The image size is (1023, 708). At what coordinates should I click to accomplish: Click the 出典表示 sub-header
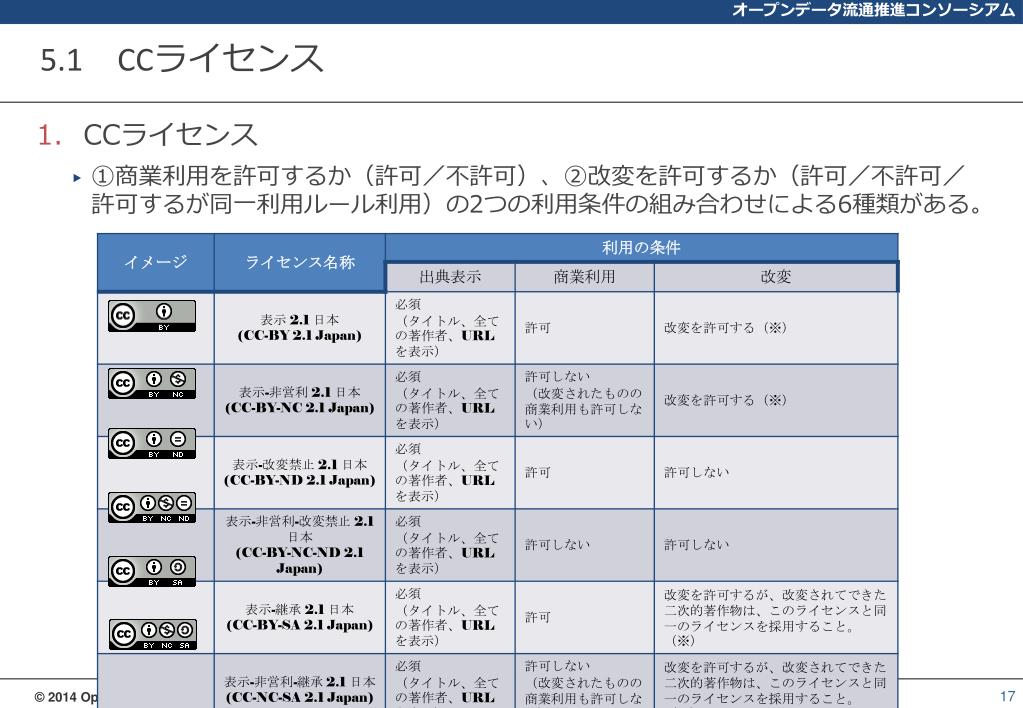pyautogui.click(x=450, y=277)
